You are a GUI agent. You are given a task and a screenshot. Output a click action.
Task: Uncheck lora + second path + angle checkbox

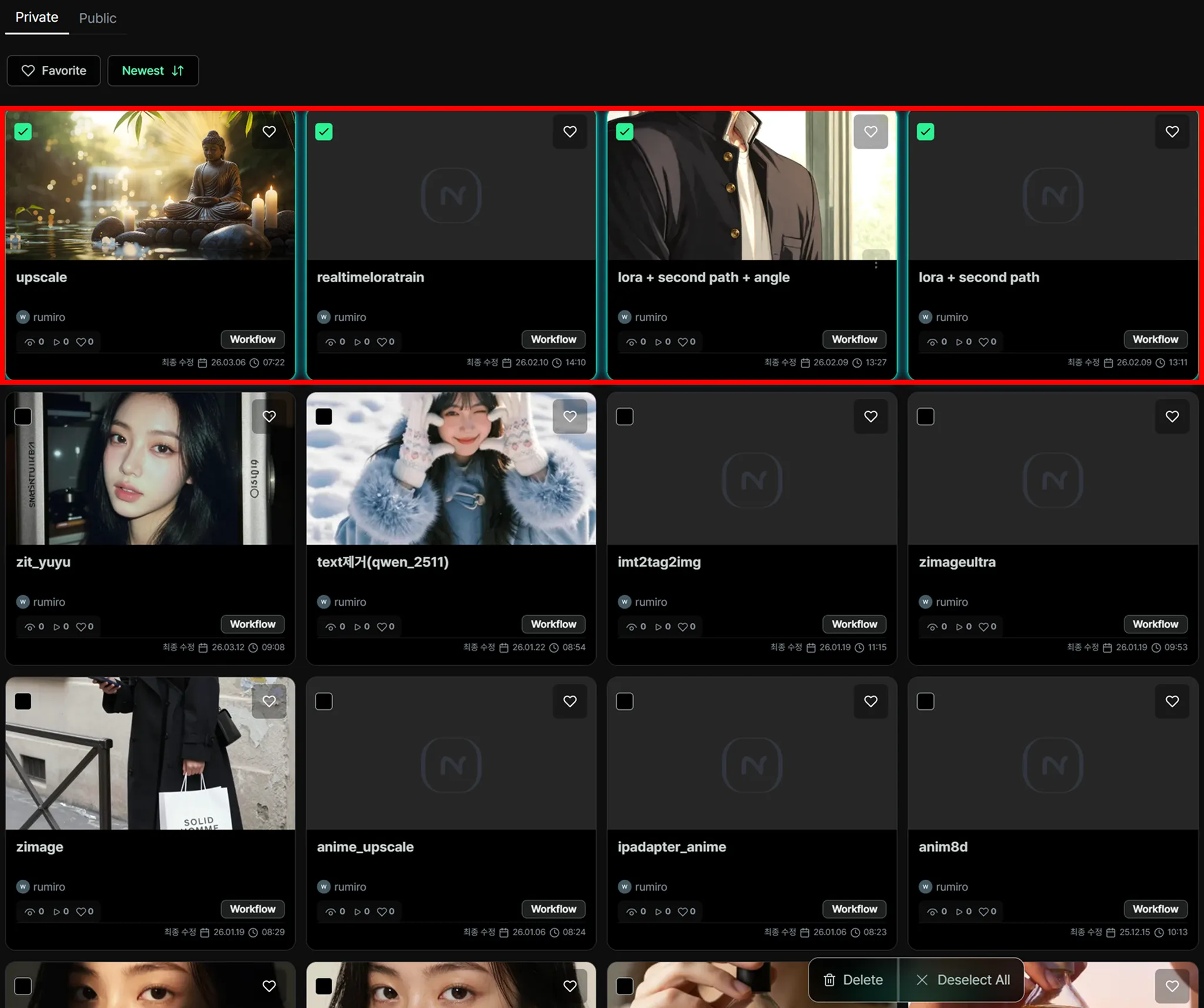pos(624,132)
